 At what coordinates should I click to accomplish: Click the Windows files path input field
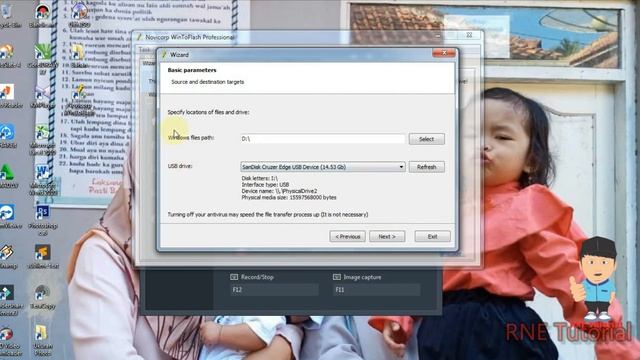tap(322, 139)
